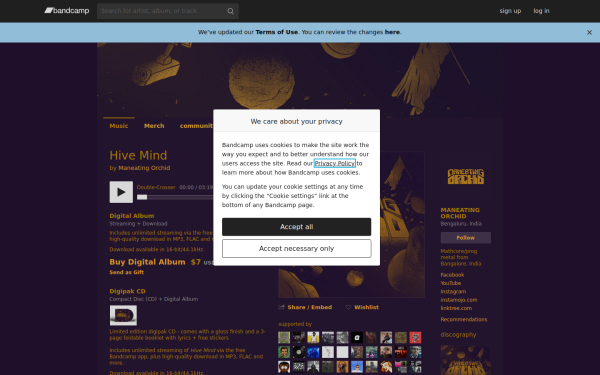Switch to the Merch tab
Screen dimensions: 600x375
(154, 126)
